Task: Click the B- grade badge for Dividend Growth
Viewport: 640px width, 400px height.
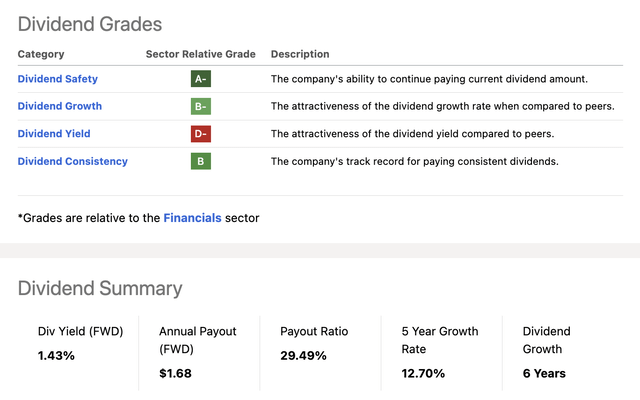Action: pos(201,106)
